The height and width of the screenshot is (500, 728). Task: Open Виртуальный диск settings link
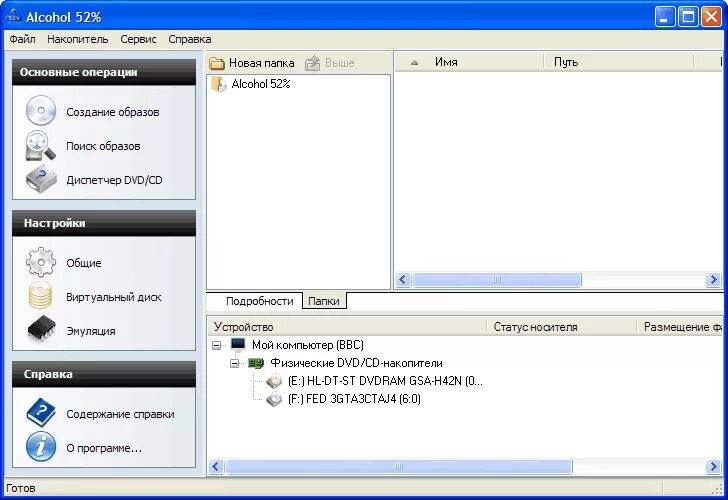[x=114, y=297]
